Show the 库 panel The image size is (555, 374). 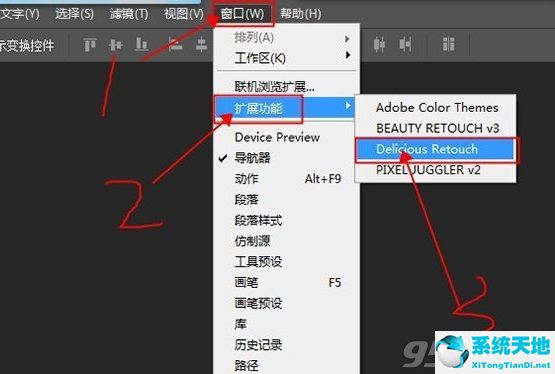286,324
